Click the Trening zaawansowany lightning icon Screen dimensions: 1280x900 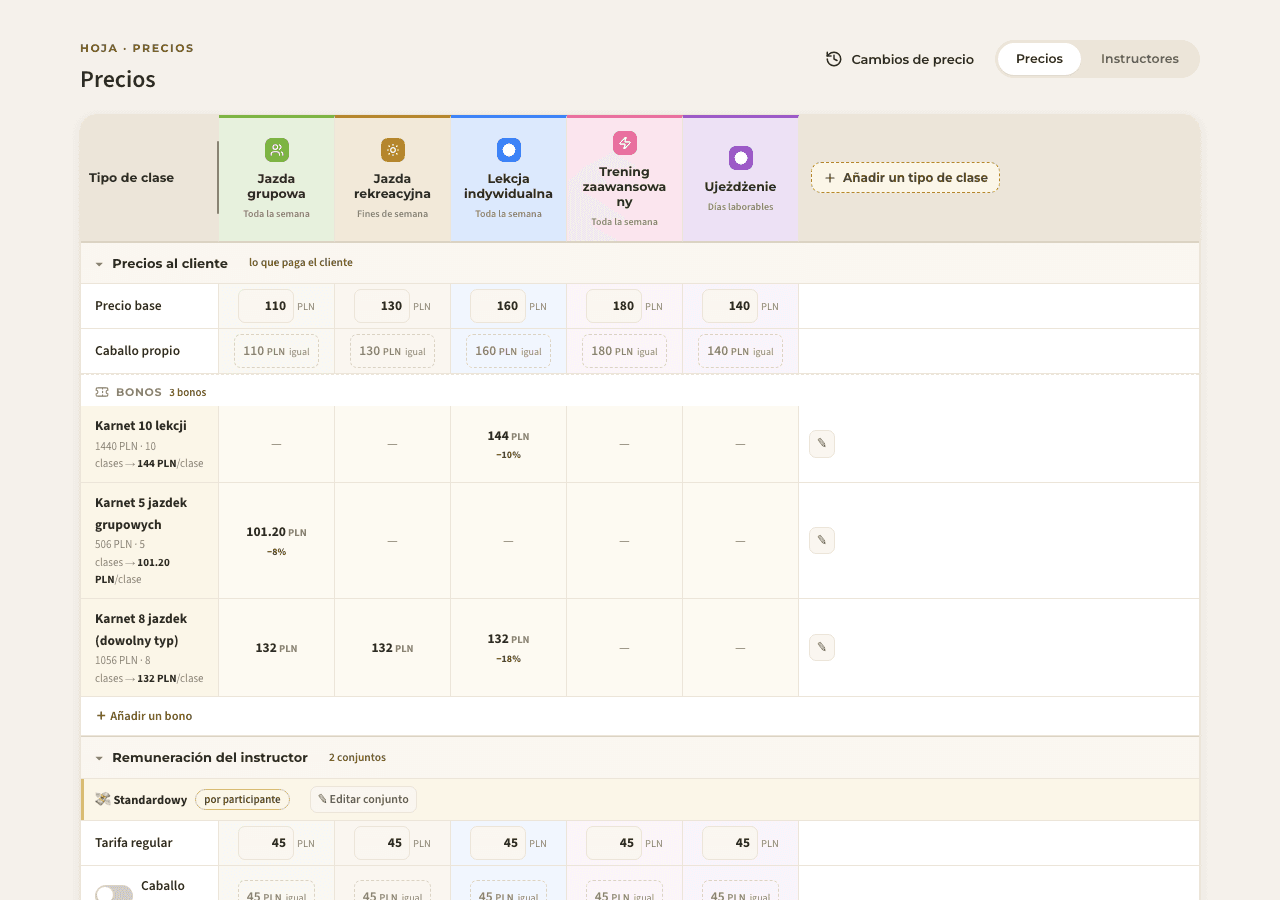tap(625, 143)
